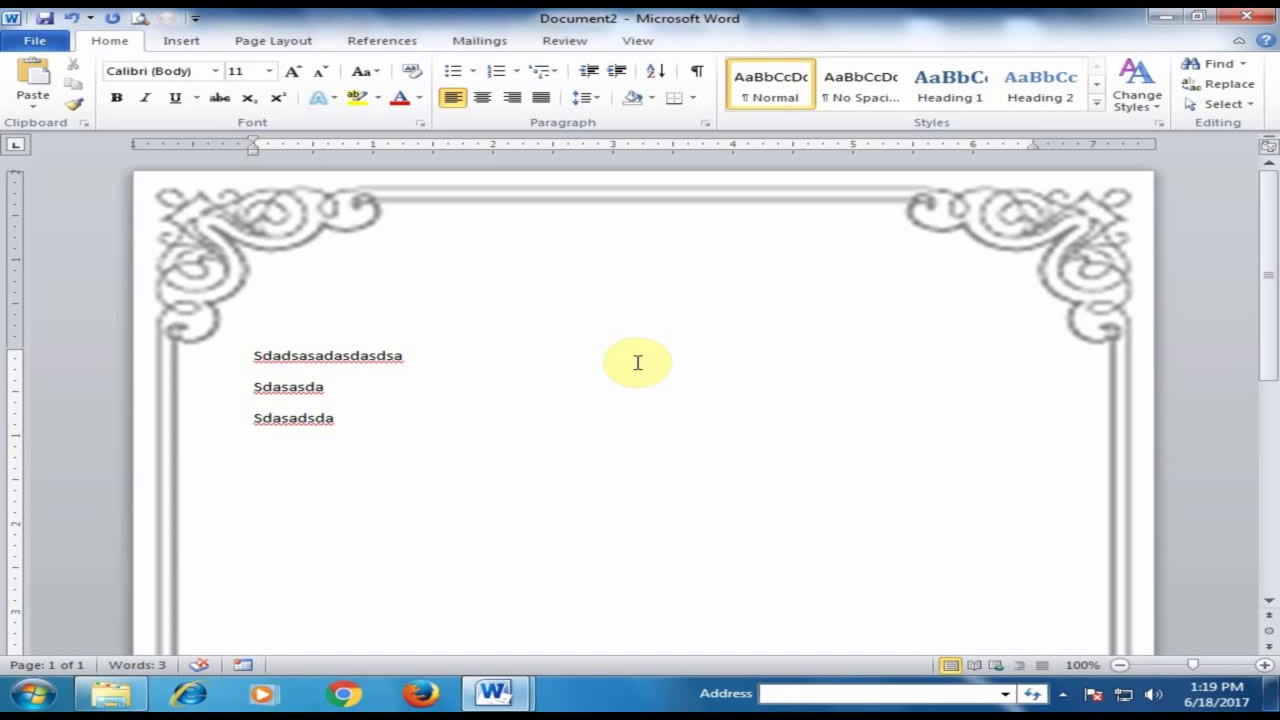Screen dimensions: 1280x720
Task: Apply subscript formatting
Action: [x=248, y=97]
